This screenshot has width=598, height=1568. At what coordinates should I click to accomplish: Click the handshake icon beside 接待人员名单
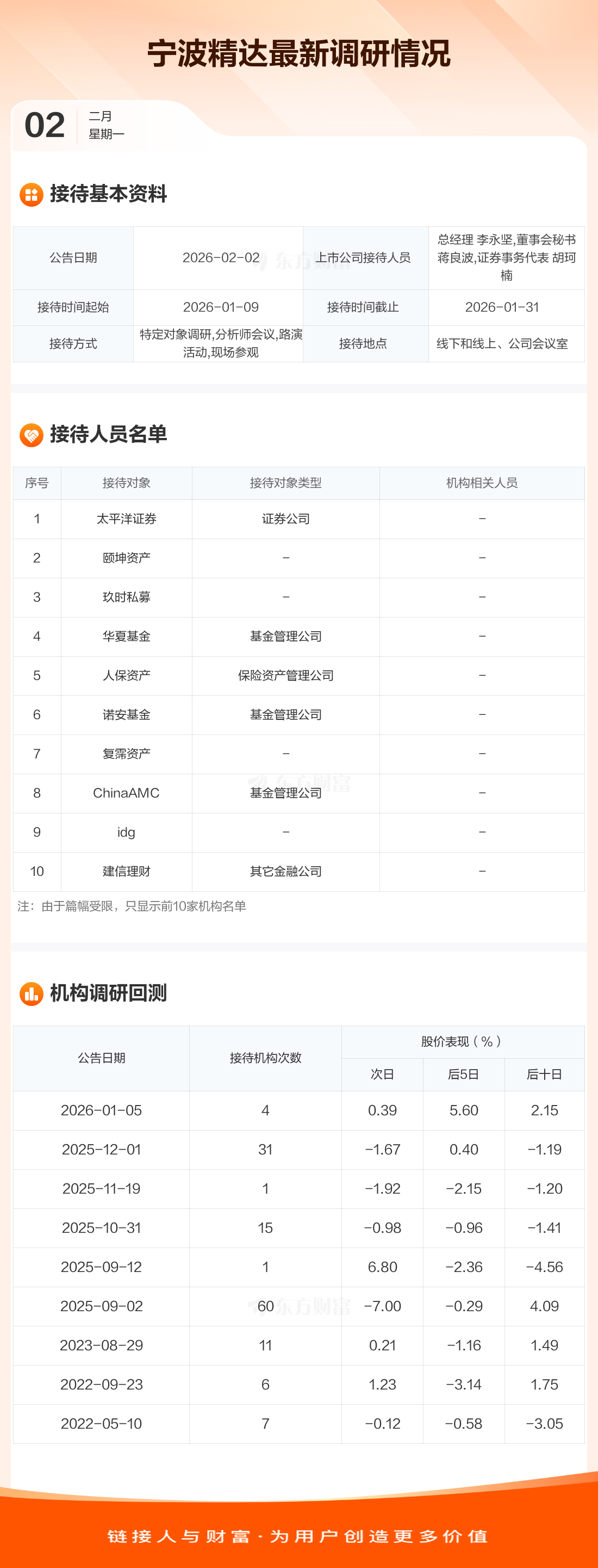click(x=31, y=435)
